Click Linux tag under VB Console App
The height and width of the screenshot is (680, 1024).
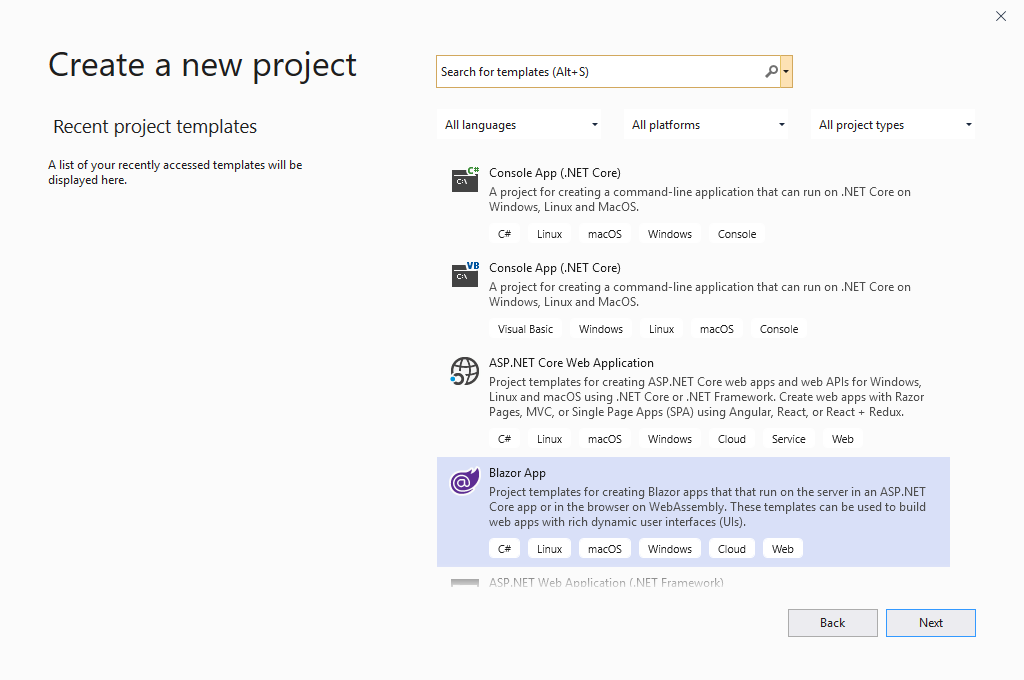662,329
